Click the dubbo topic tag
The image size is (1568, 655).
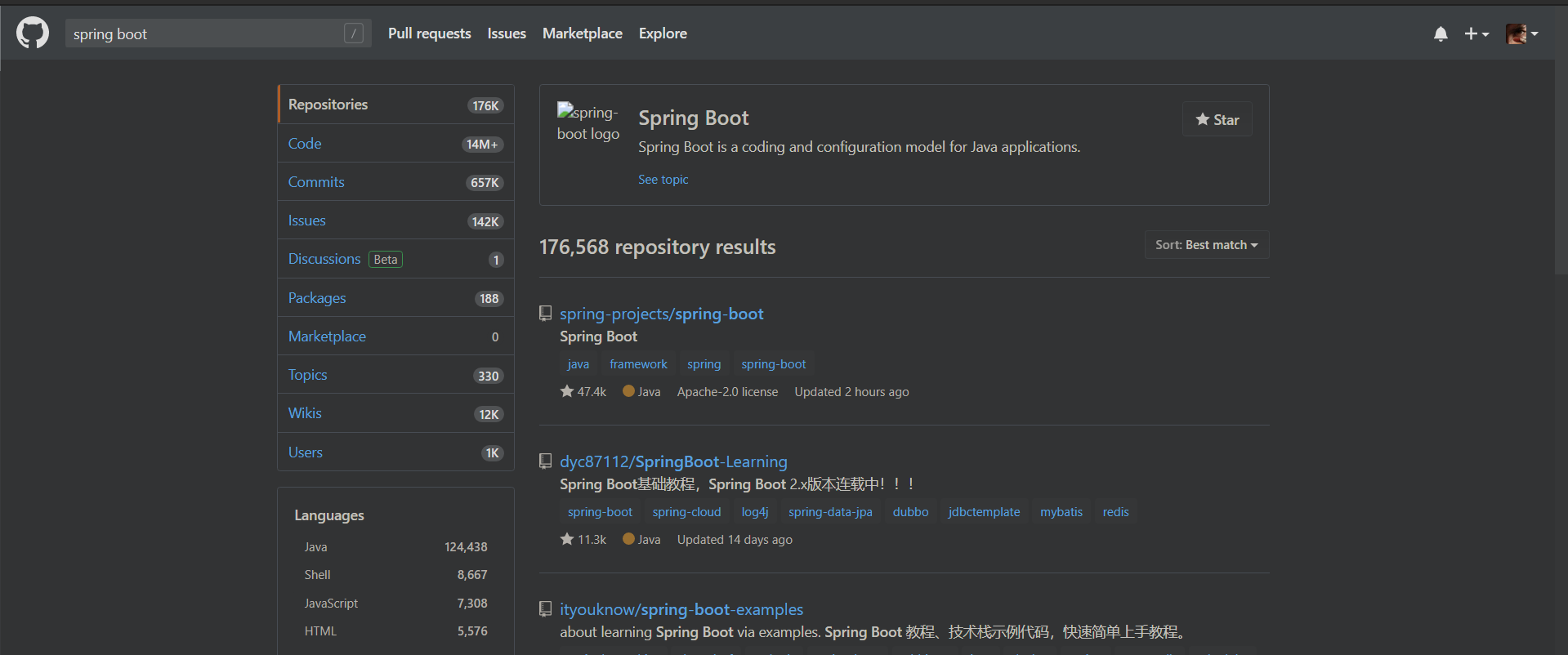coord(911,512)
